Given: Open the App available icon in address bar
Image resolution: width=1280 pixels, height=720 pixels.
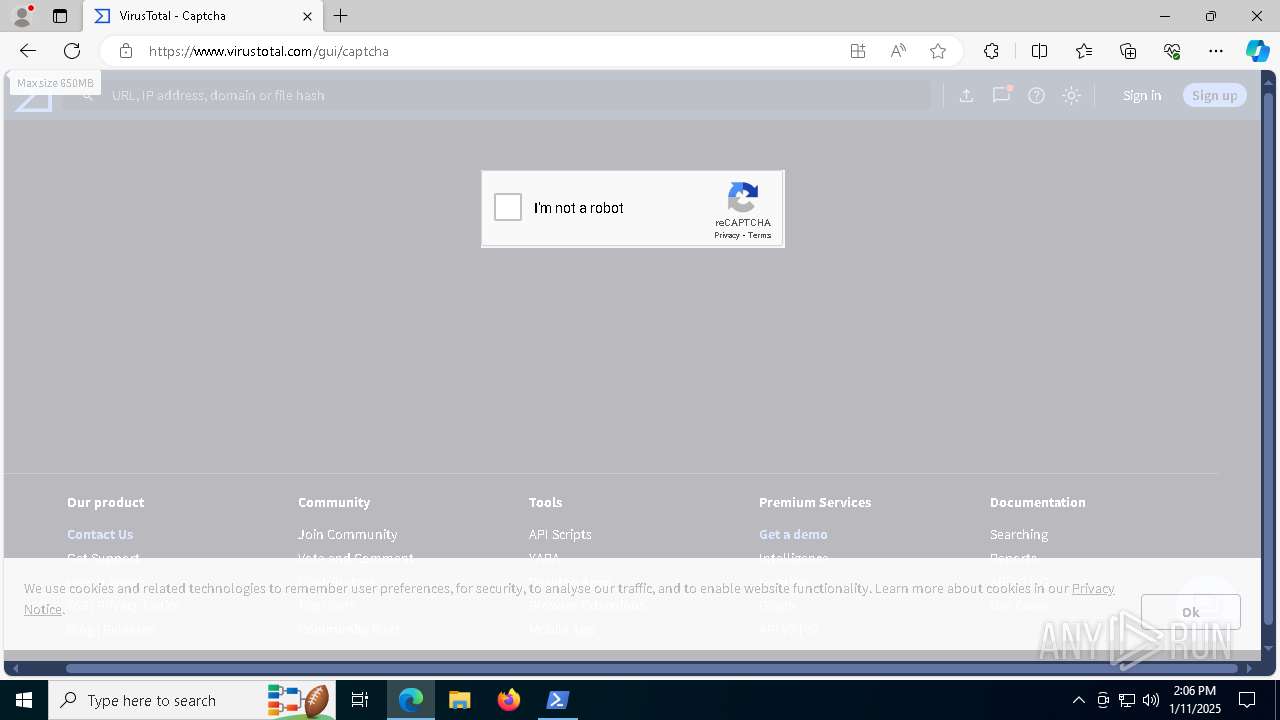Looking at the screenshot, I should click(x=858, y=51).
